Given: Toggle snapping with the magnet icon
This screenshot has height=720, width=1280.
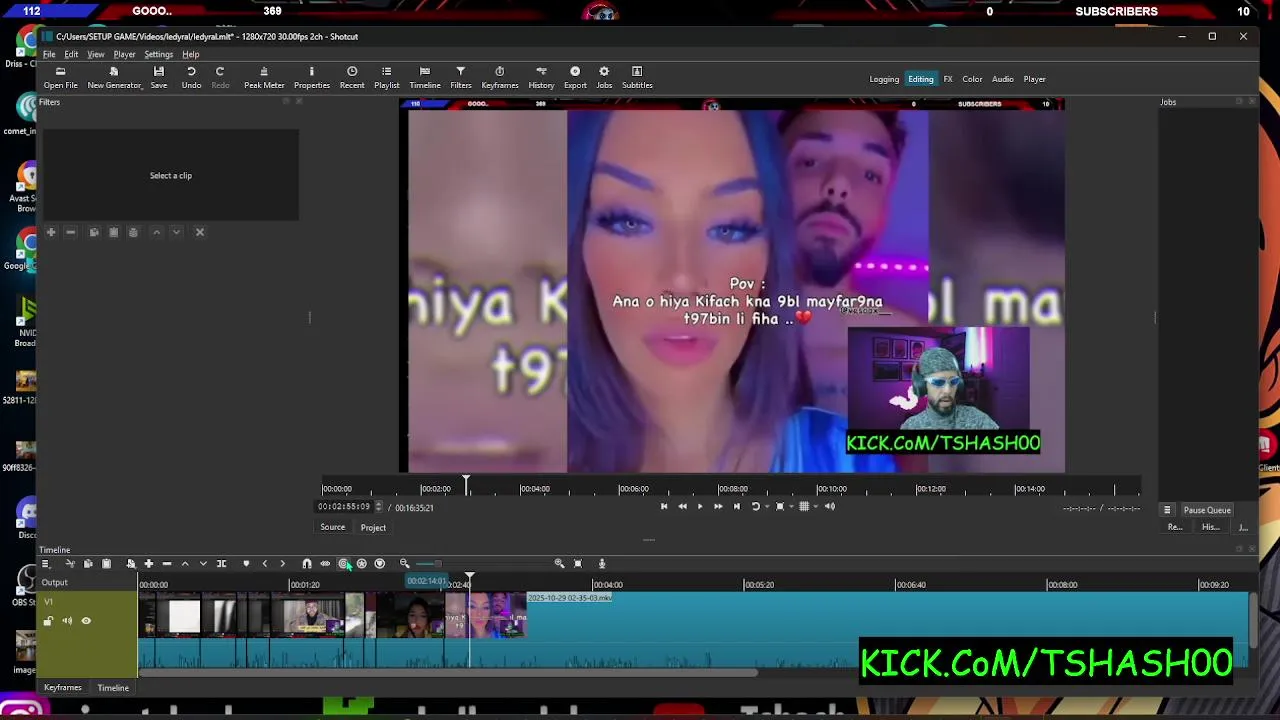Looking at the screenshot, I should coord(306,564).
